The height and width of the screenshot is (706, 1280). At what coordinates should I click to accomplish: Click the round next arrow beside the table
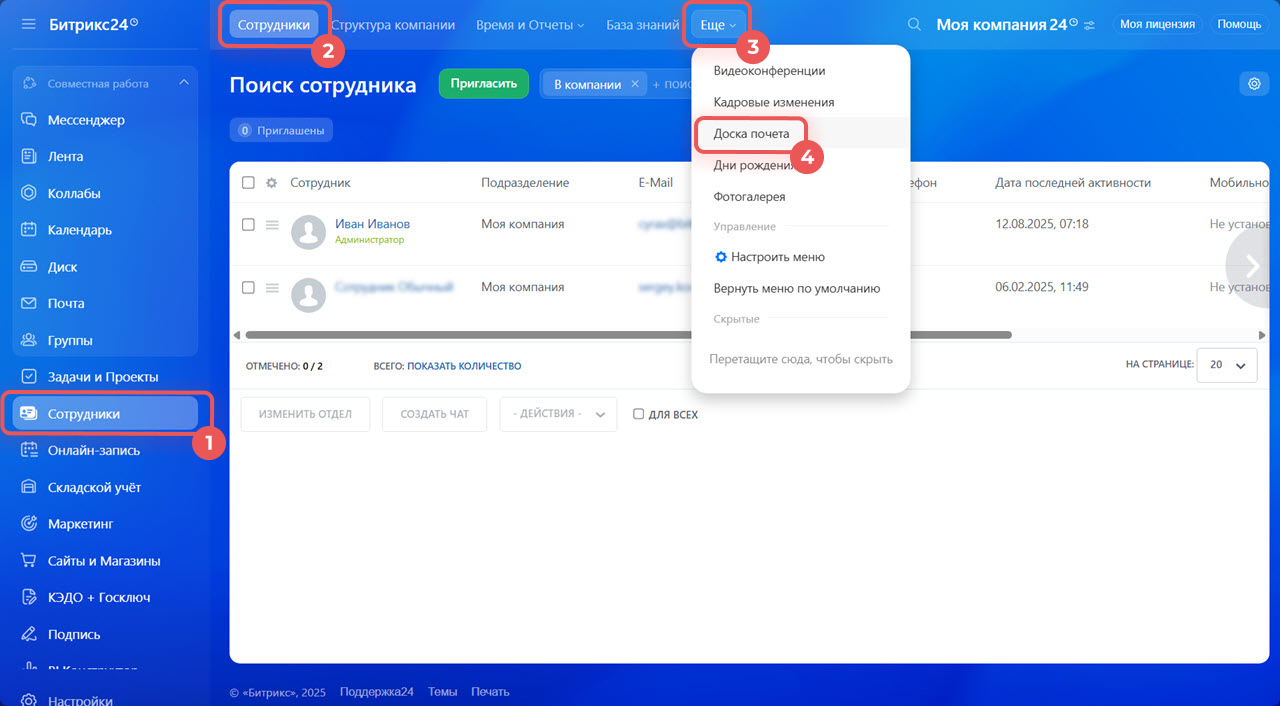(1251, 264)
